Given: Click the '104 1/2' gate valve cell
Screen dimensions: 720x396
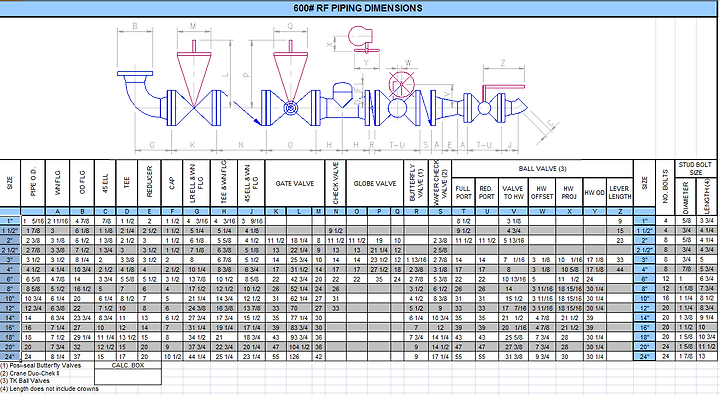Looking at the screenshot, I should (299, 347).
